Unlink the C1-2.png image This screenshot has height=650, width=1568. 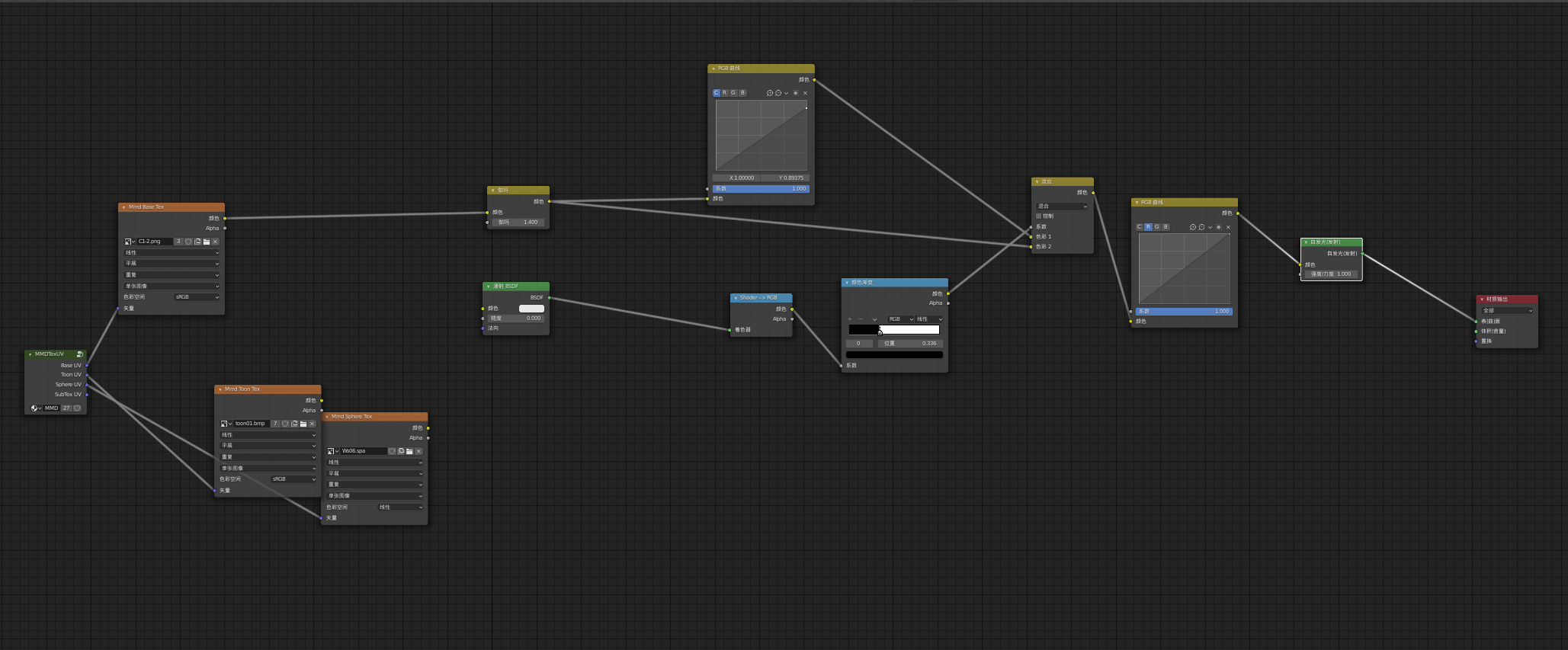216,242
